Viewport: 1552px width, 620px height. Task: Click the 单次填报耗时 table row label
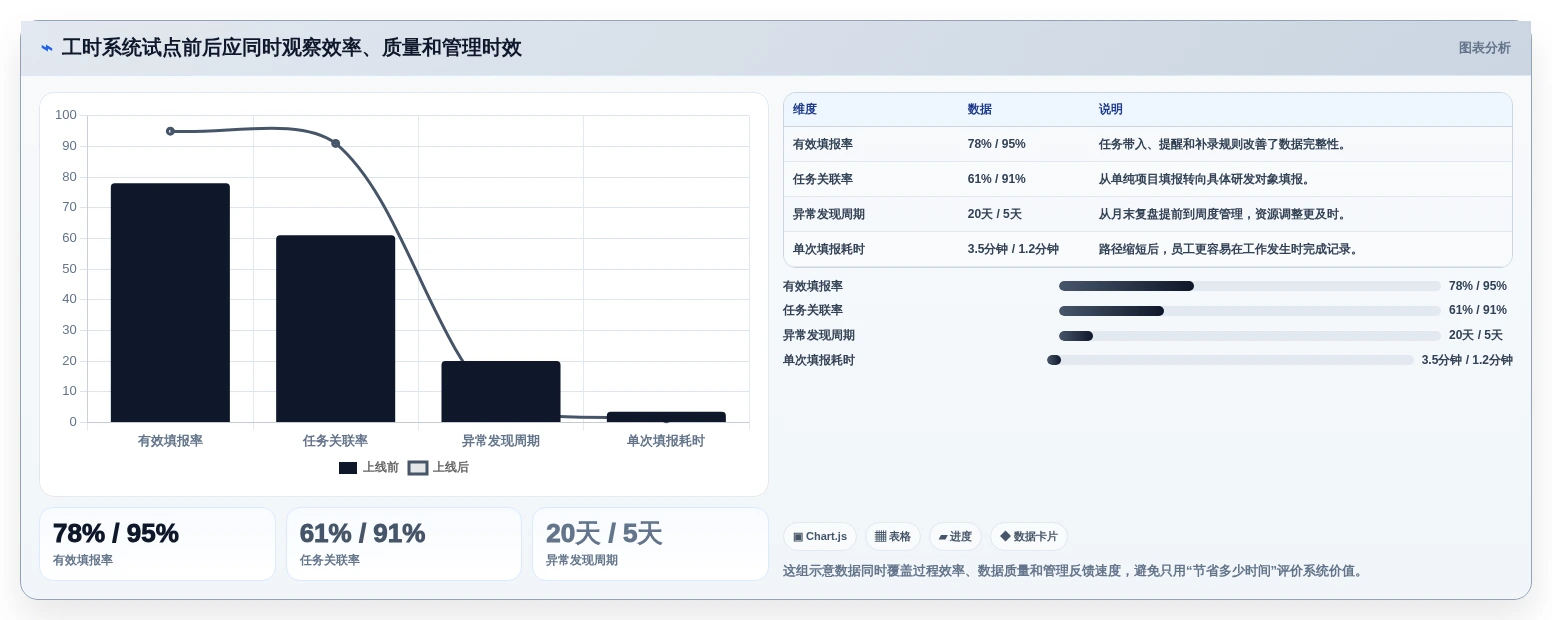pos(829,249)
